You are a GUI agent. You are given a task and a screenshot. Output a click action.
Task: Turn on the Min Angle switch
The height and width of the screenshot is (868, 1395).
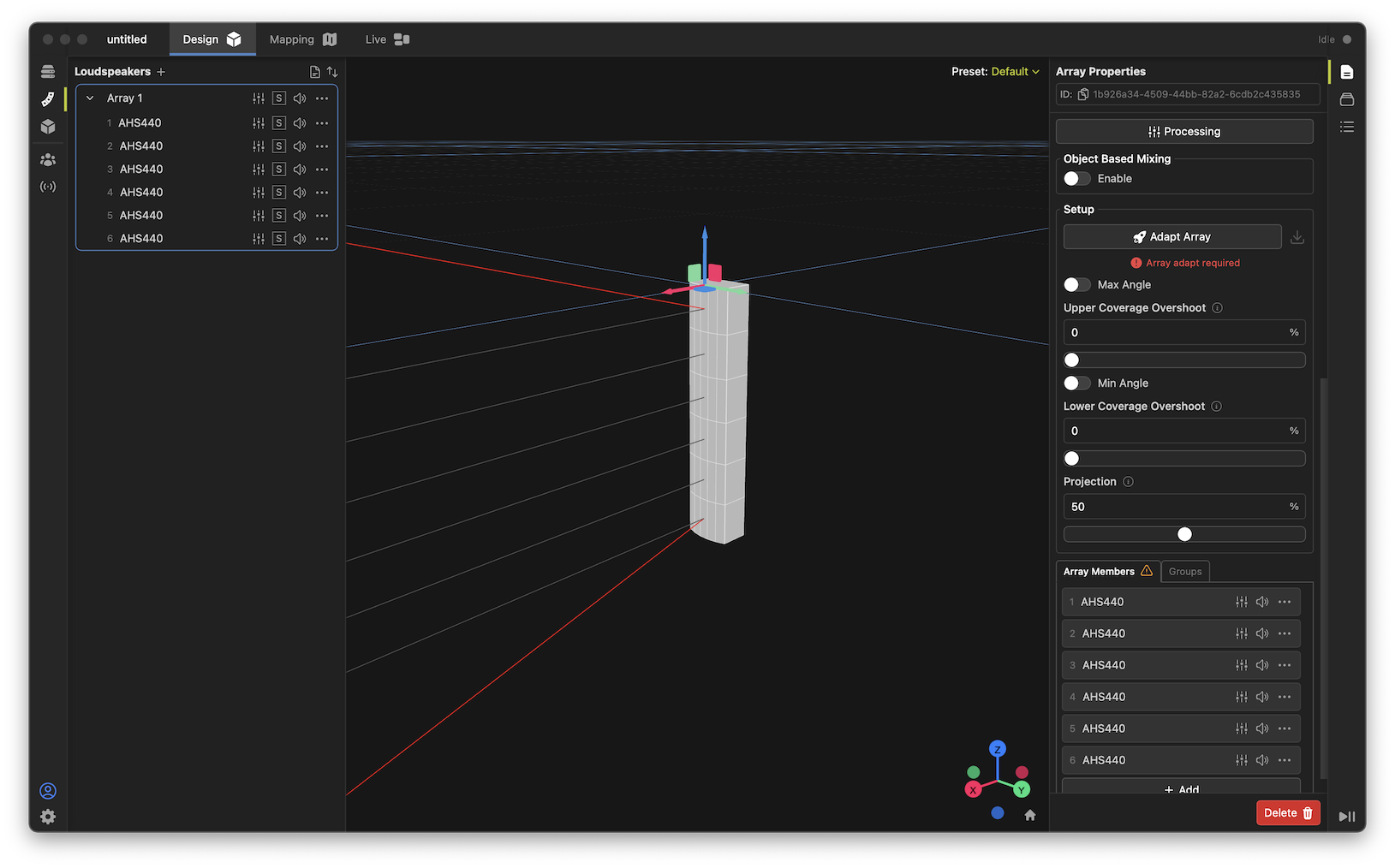pos(1077,383)
